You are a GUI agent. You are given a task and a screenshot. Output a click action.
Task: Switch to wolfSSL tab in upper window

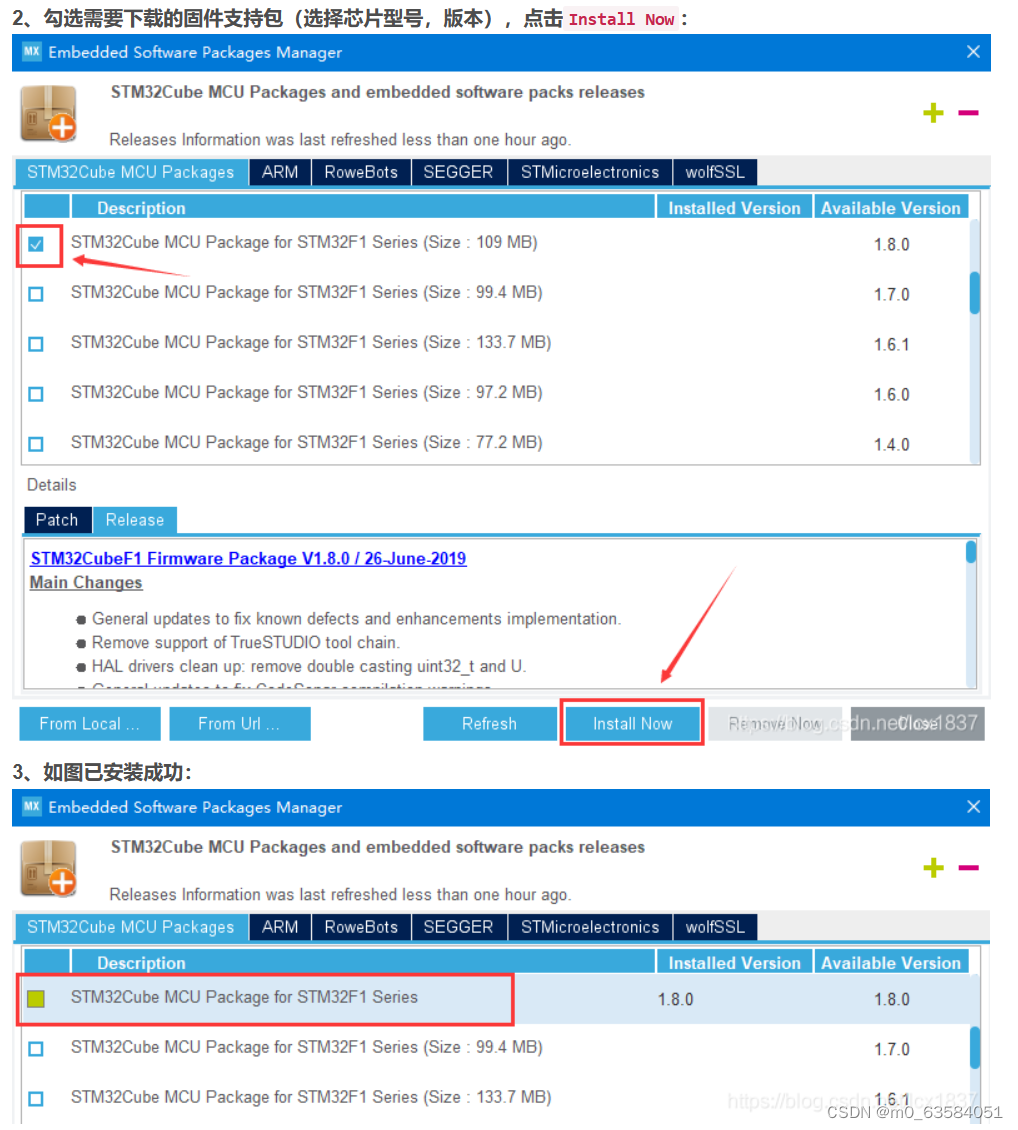pyautogui.click(x=715, y=172)
